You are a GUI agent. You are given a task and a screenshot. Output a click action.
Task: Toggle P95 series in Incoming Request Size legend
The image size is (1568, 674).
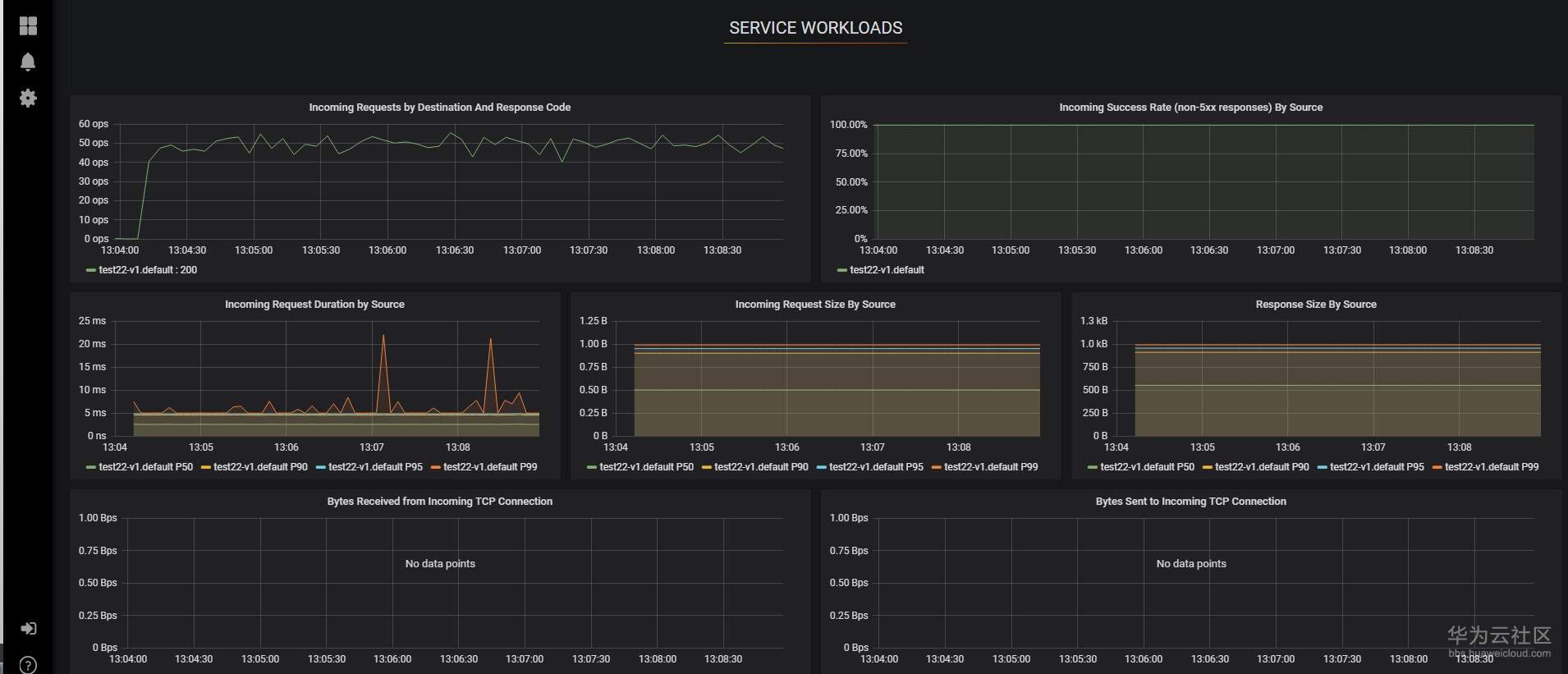pos(876,467)
